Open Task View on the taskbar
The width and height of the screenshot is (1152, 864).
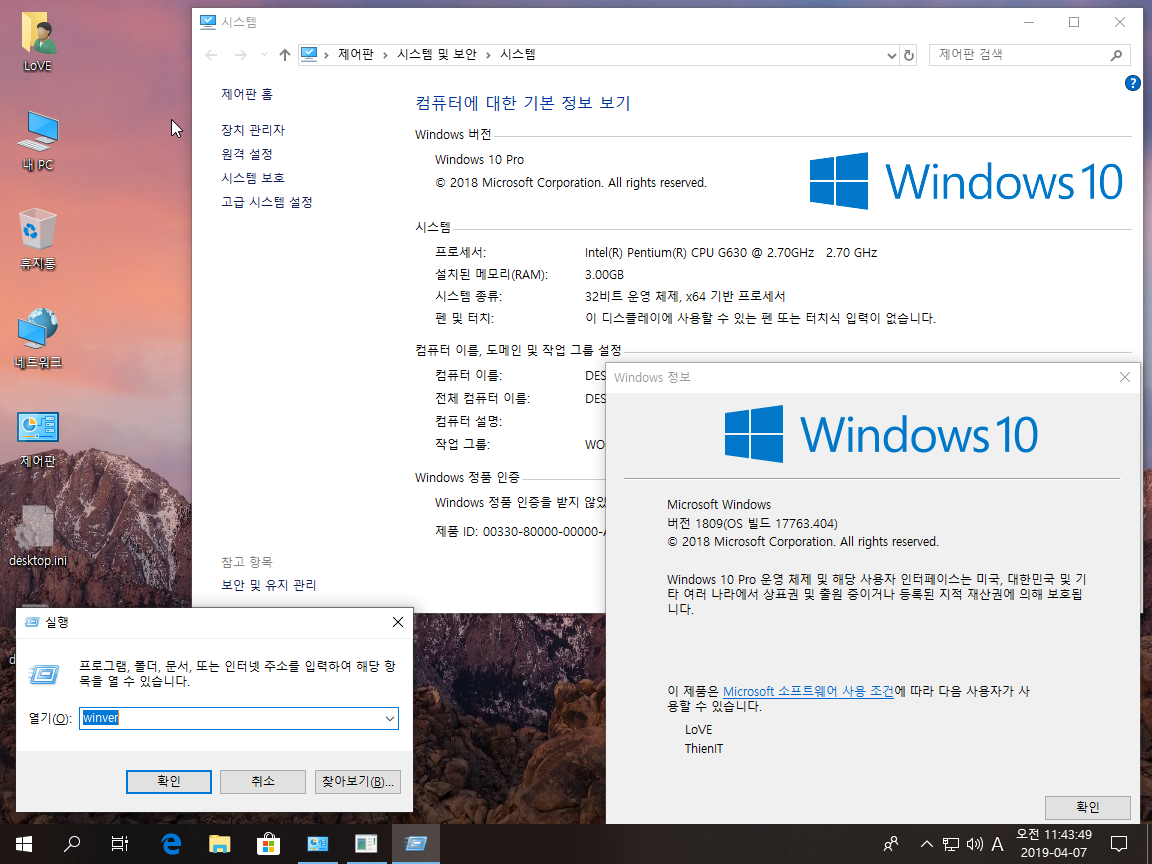pos(120,844)
